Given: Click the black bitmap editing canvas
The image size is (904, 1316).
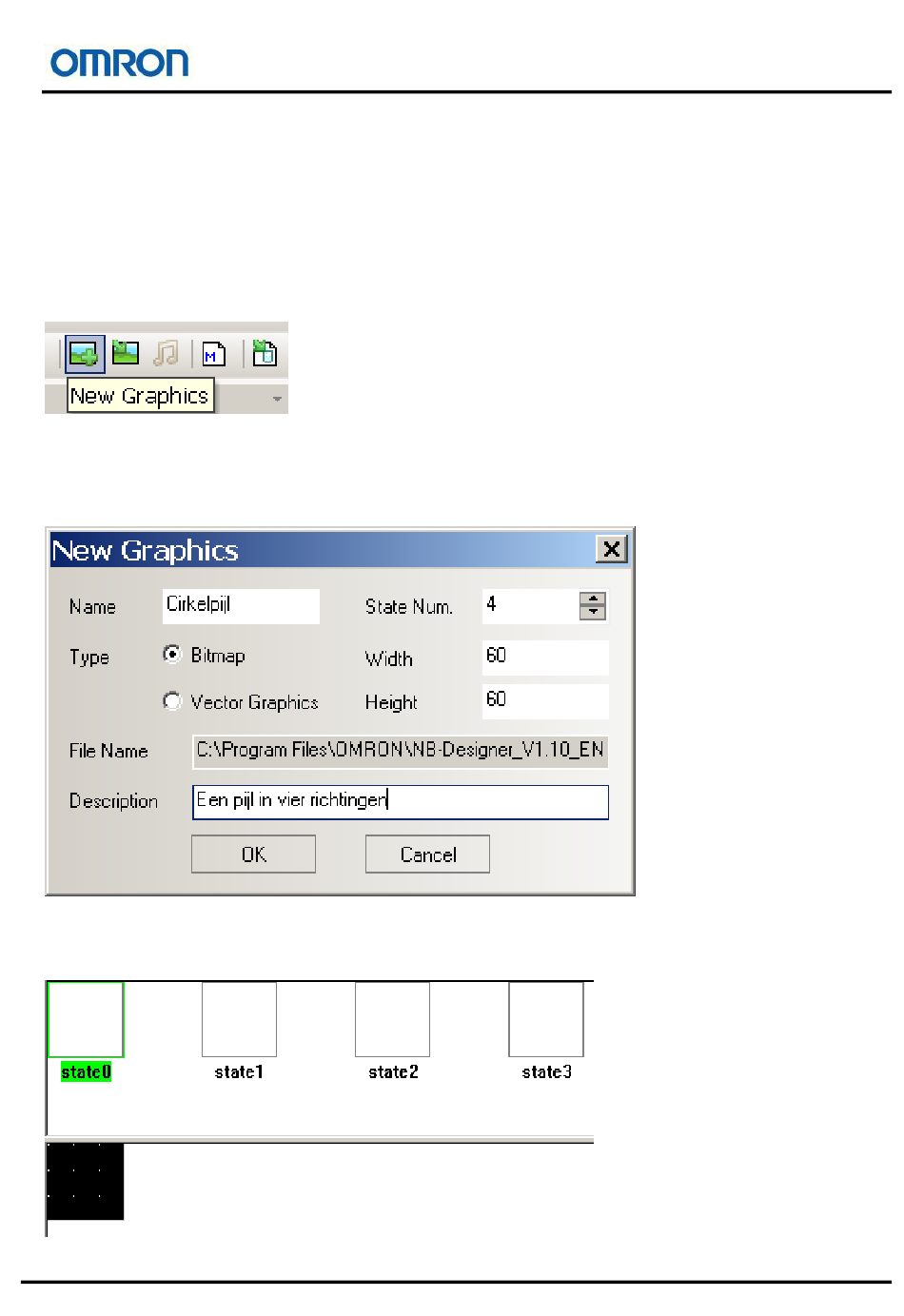Looking at the screenshot, I should [86, 1181].
